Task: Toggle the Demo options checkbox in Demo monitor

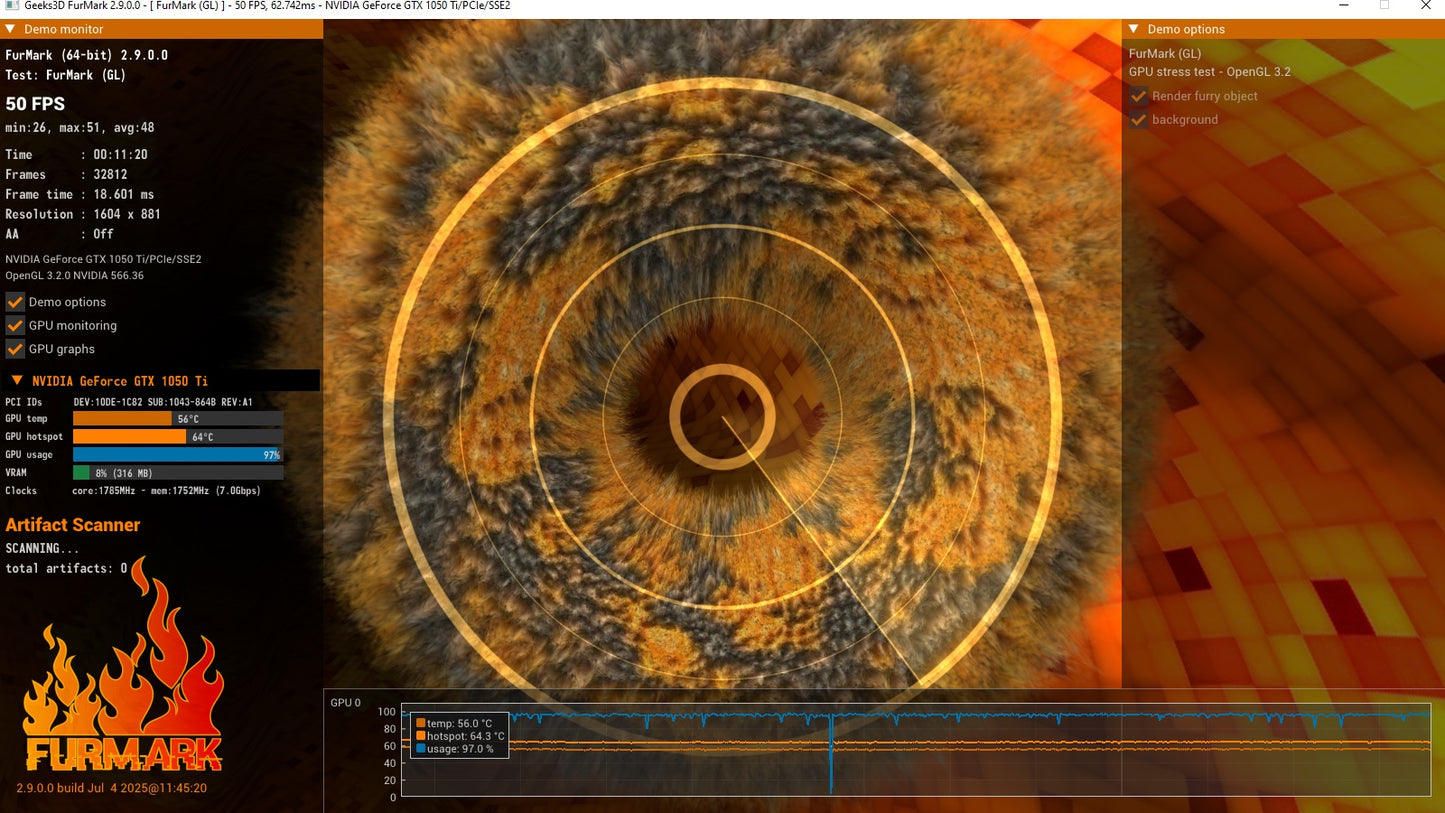Action: point(15,302)
